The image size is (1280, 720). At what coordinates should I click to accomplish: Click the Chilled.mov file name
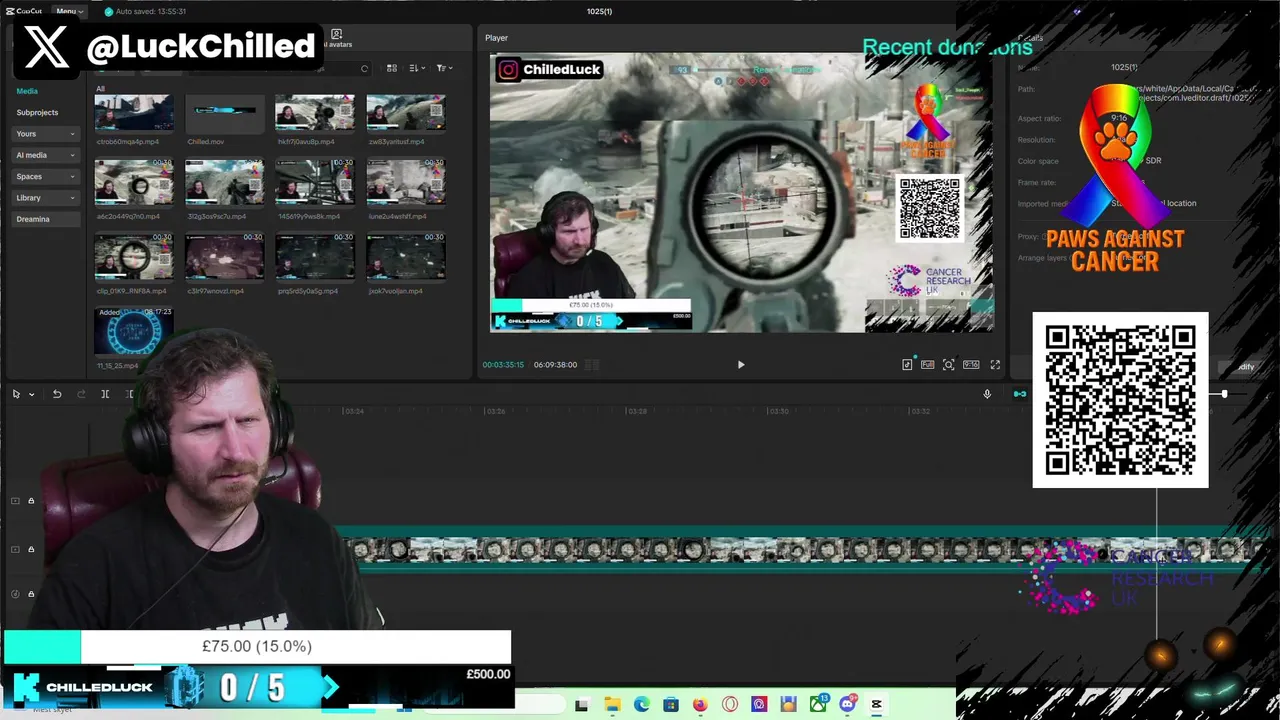pos(205,142)
